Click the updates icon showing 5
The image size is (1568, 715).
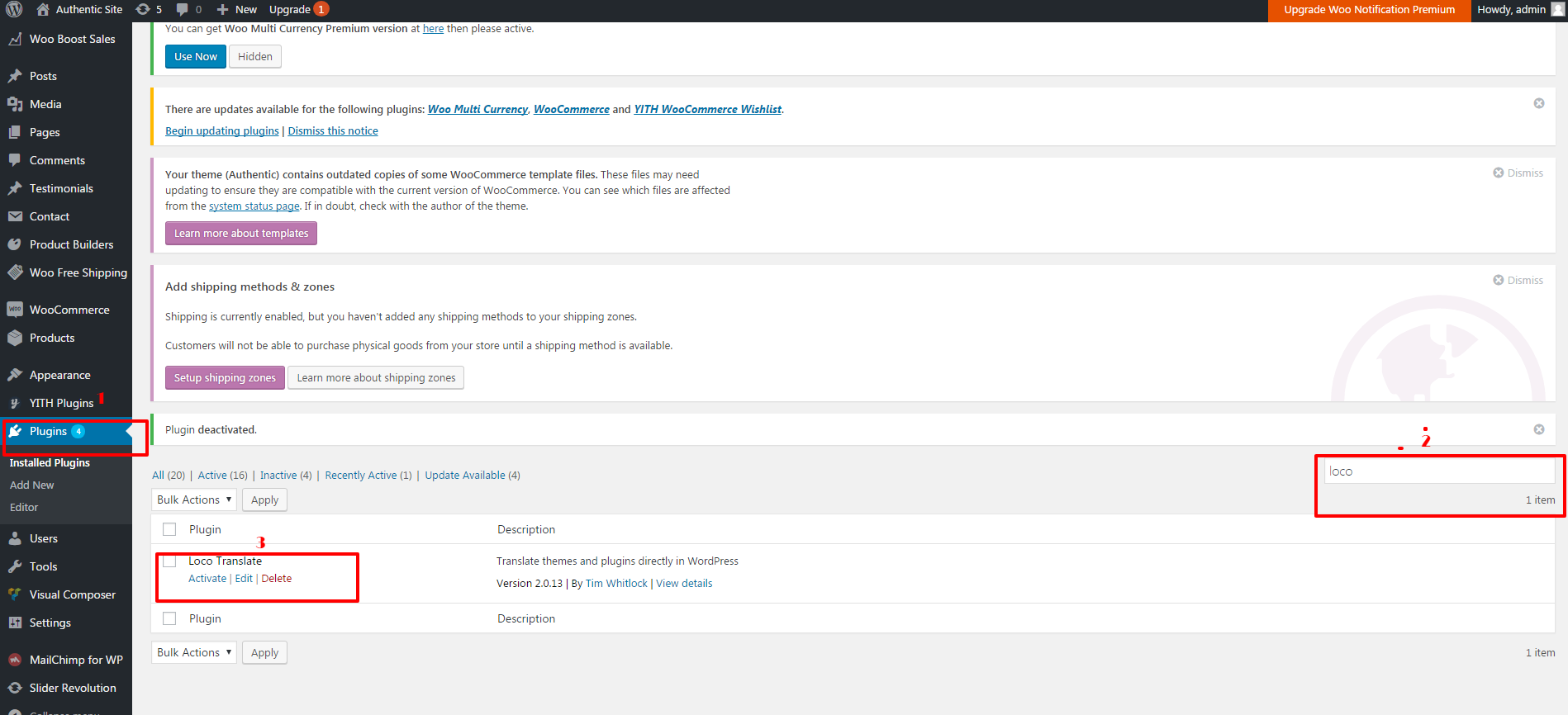[x=143, y=9]
